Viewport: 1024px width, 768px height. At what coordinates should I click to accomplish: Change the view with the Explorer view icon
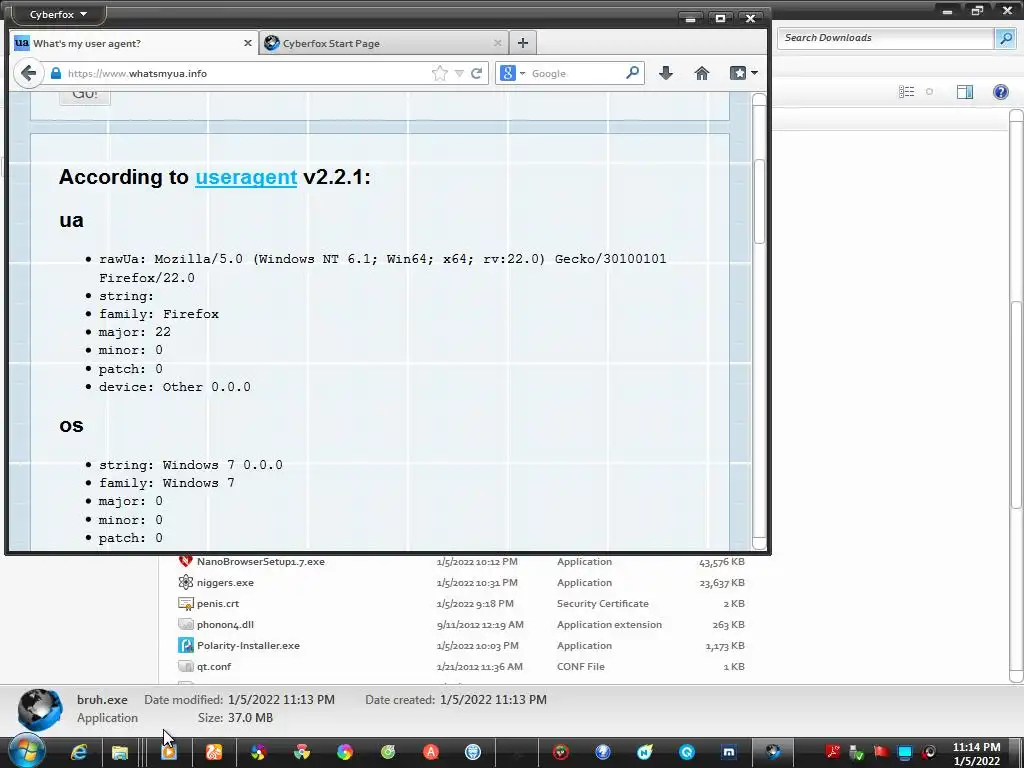(x=906, y=92)
